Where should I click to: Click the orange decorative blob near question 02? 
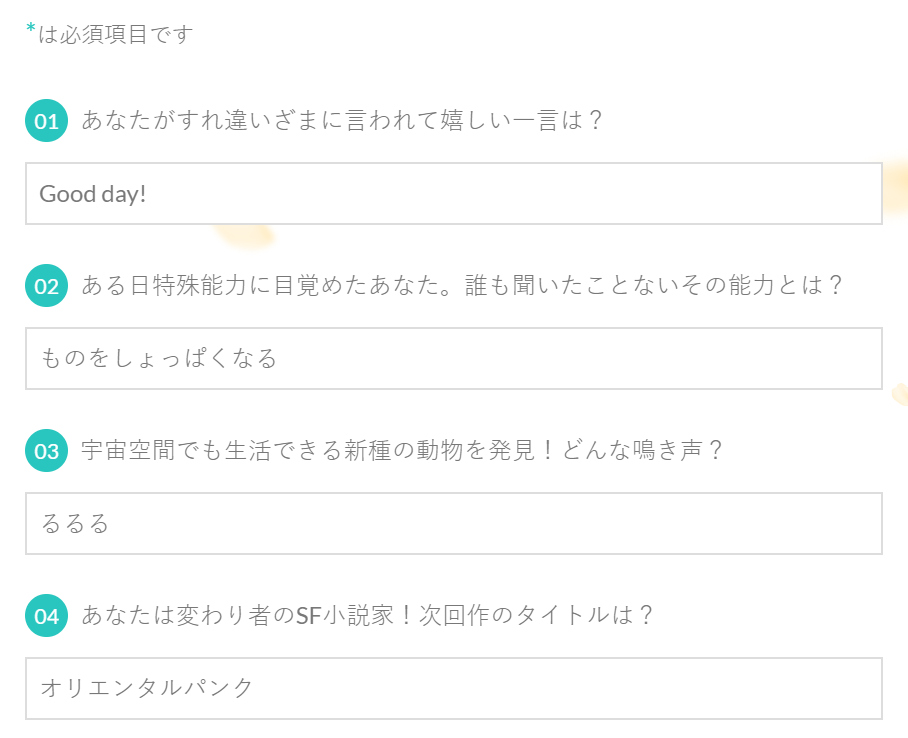[244, 236]
